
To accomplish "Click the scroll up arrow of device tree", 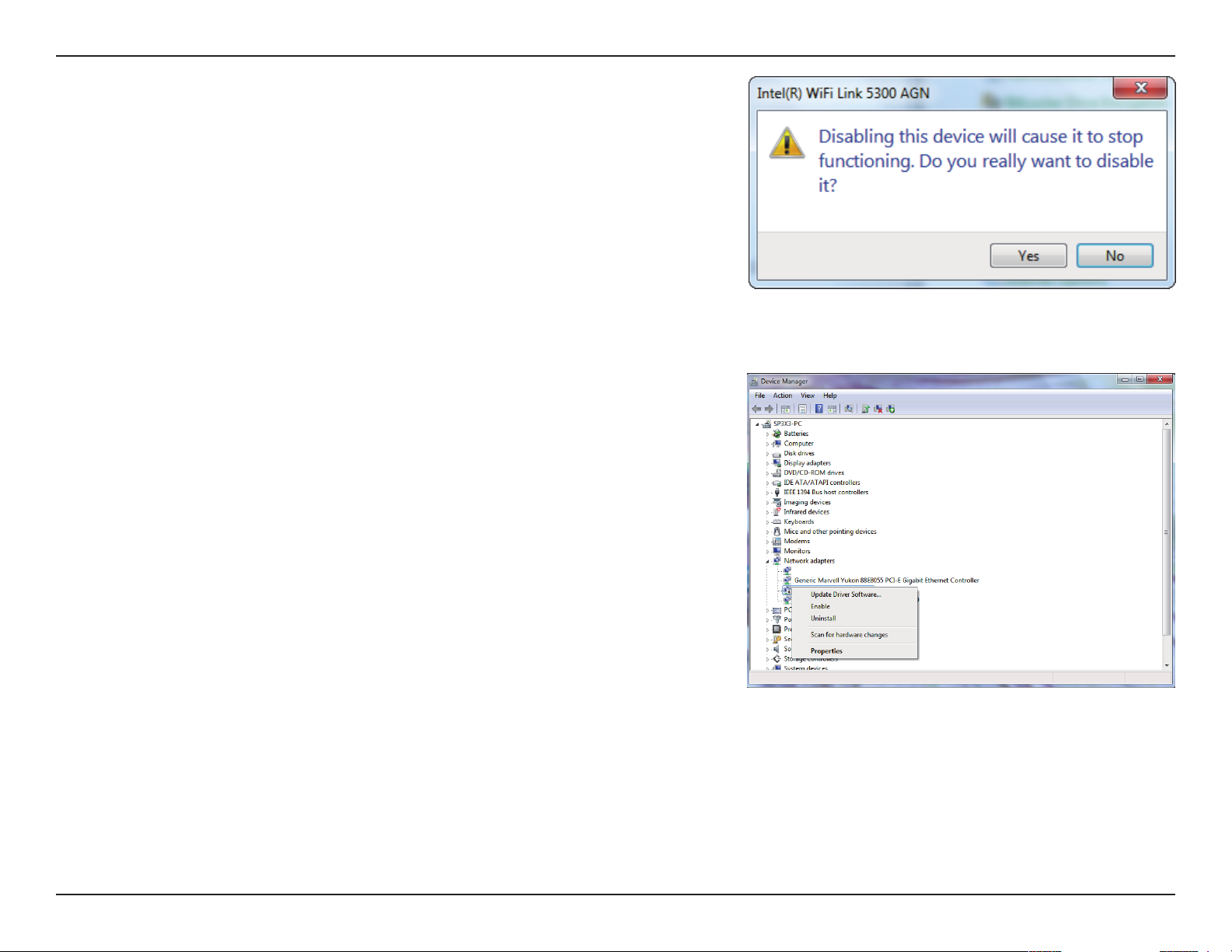I will [1166, 424].
